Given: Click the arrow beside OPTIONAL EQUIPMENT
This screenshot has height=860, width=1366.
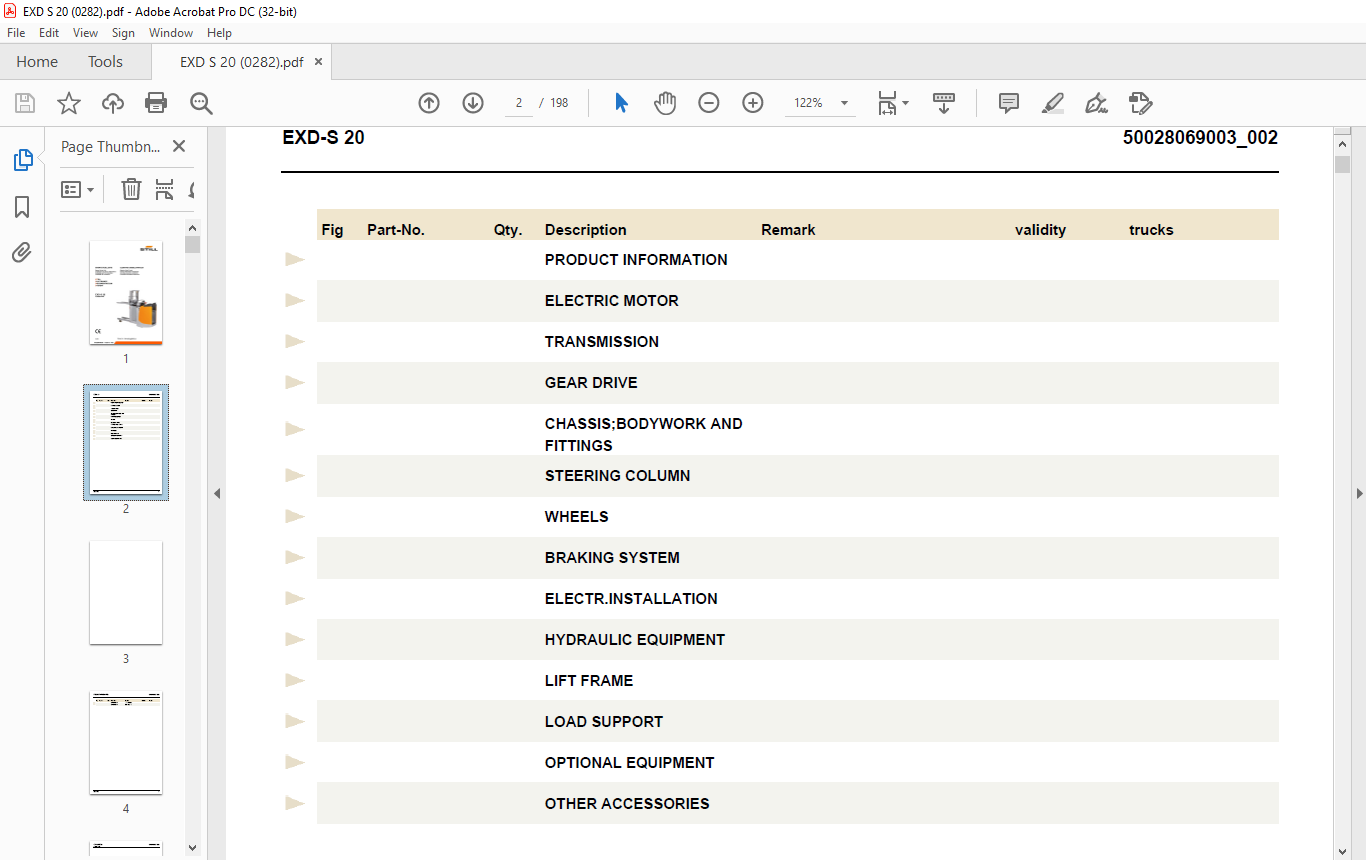Looking at the screenshot, I should pyautogui.click(x=295, y=763).
